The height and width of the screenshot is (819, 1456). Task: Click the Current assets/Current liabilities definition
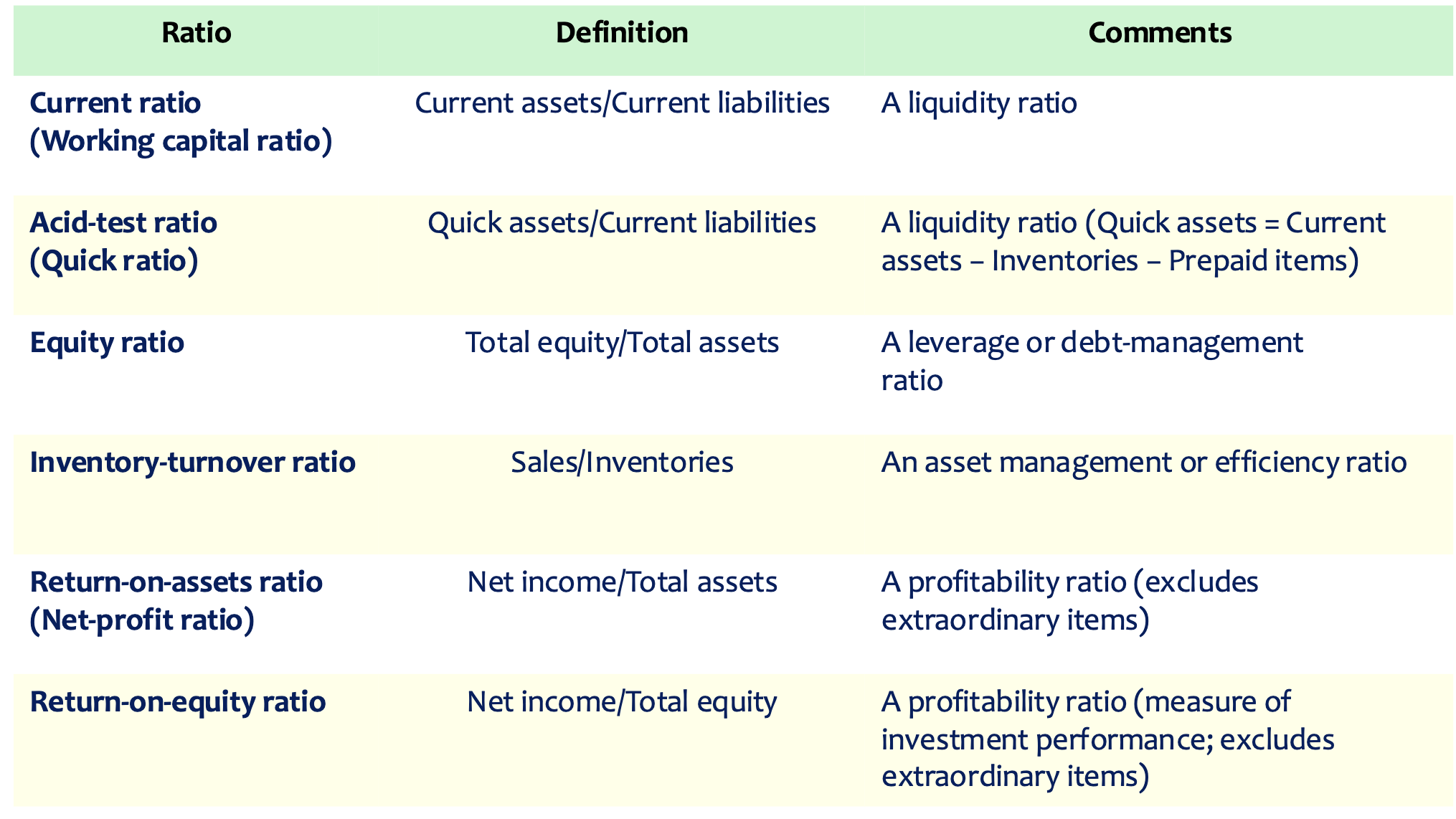(x=622, y=103)
